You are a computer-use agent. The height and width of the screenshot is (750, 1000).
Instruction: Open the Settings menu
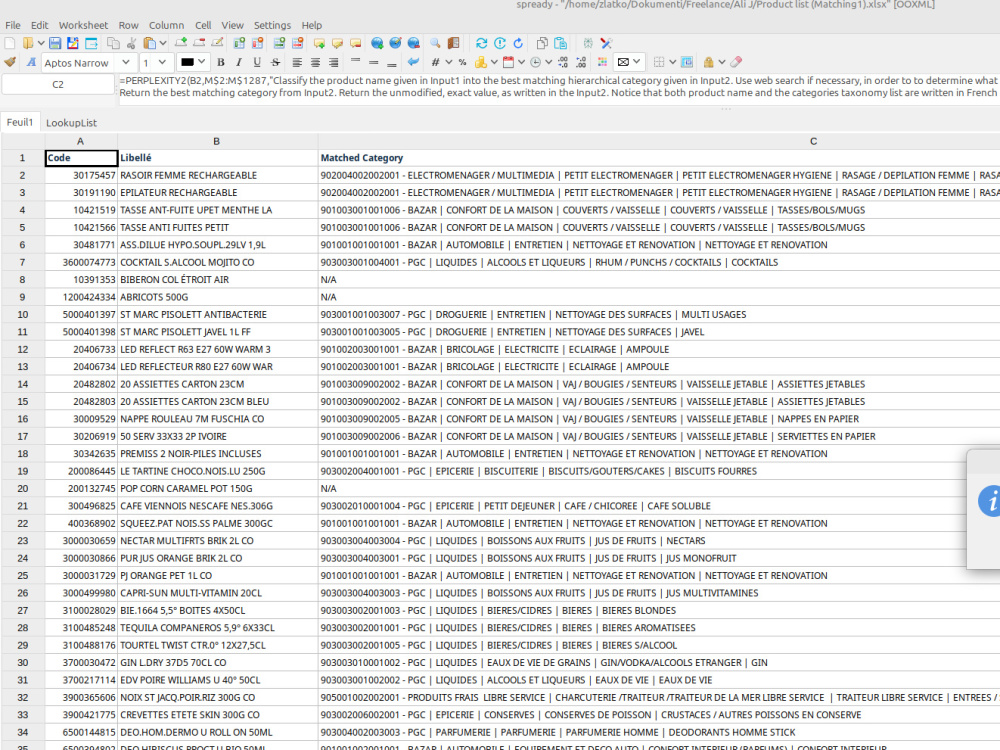pyautogui.click(x=272, y=25)
